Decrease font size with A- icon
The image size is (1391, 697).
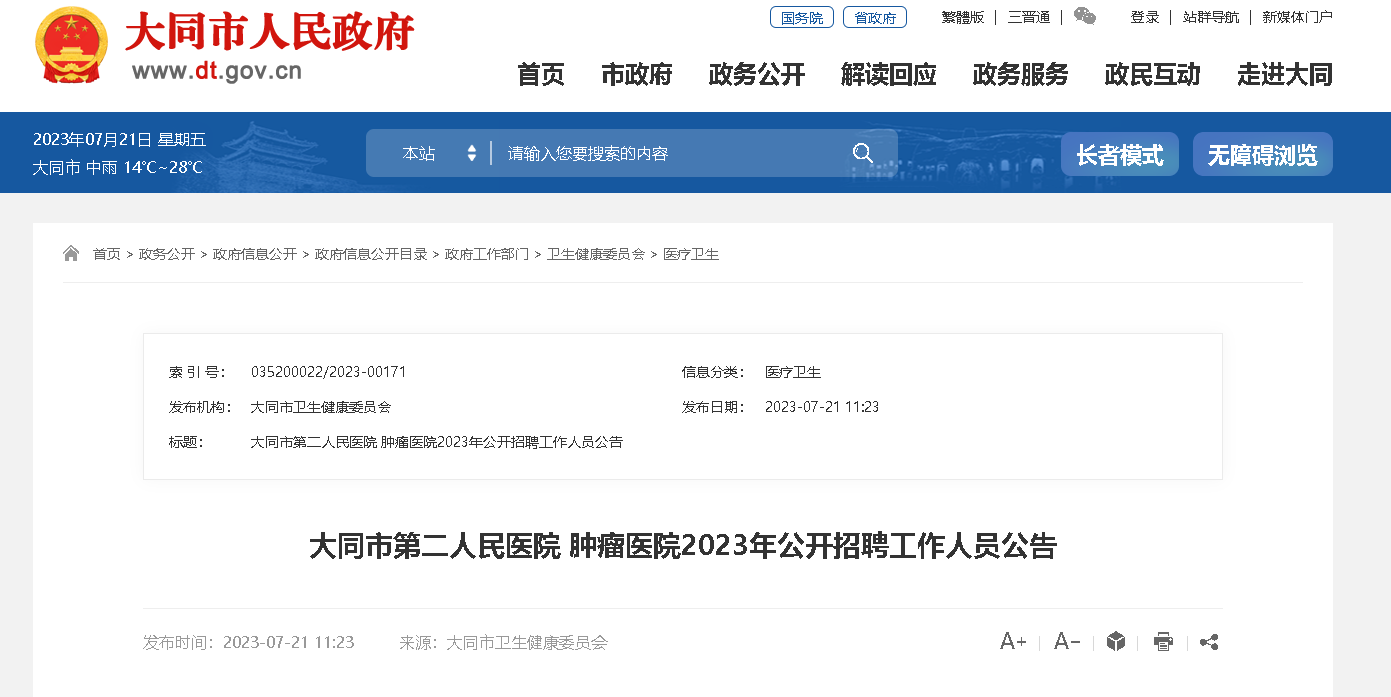pyautogui.click(x=1067, y=642)
